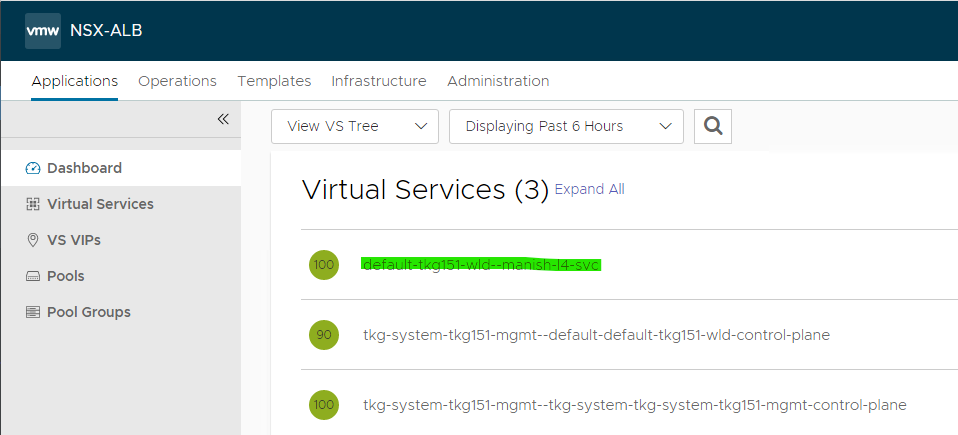Click the Pools sidebar icon
The height and width of the screenshot is (435, 958).
32,276
